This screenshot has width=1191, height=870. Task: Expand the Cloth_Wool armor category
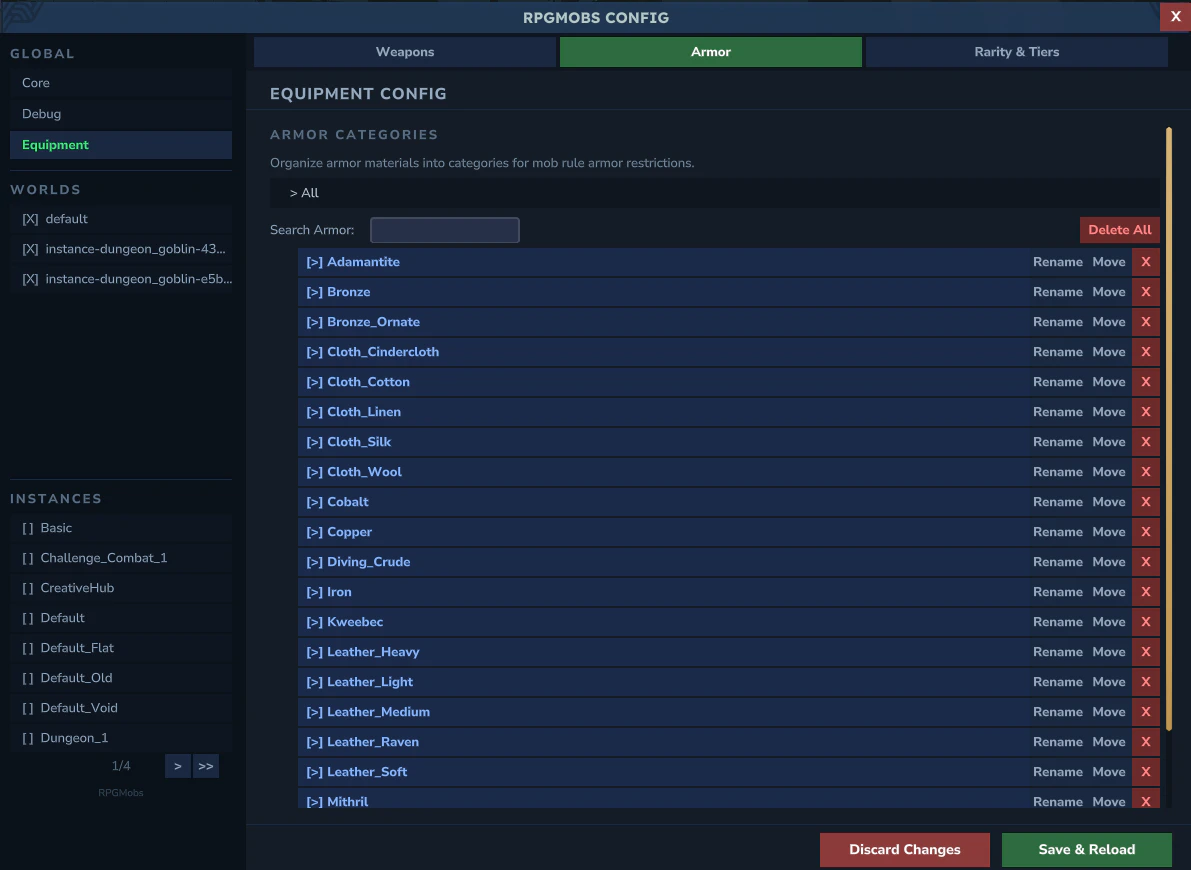313,471
